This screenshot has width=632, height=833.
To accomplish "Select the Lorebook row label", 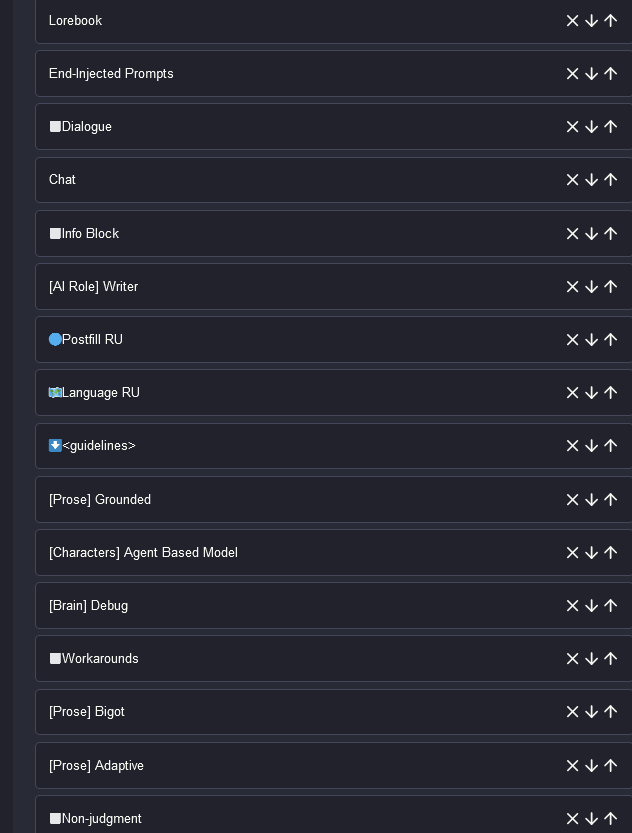I will point(75,21).
